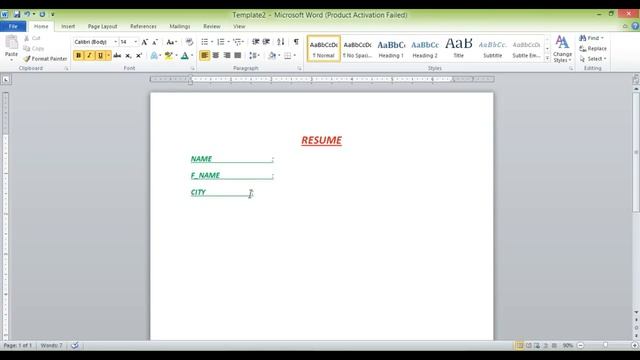The height and width of the screenshot is (360, 640).
Task: Apply the Title style
Action: (x=459, y=49)
